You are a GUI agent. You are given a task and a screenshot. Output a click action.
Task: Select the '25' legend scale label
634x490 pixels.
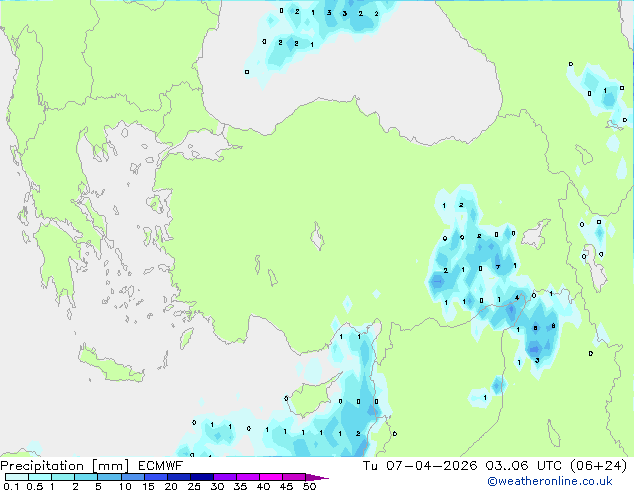click(x=194, y=486)
